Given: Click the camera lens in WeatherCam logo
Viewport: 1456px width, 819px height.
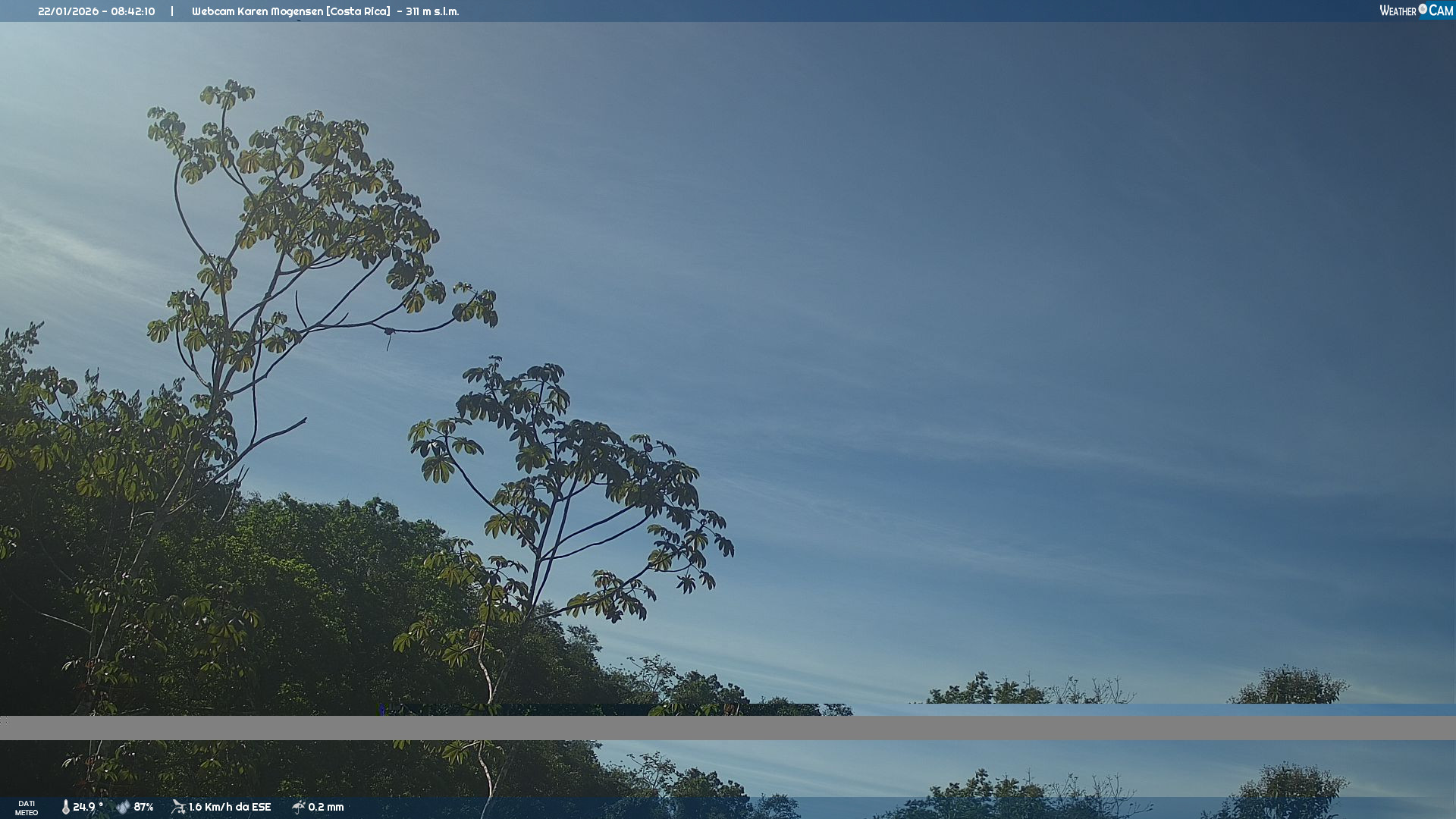Looking at the screenshot, I should click(x=1423, y=9).
